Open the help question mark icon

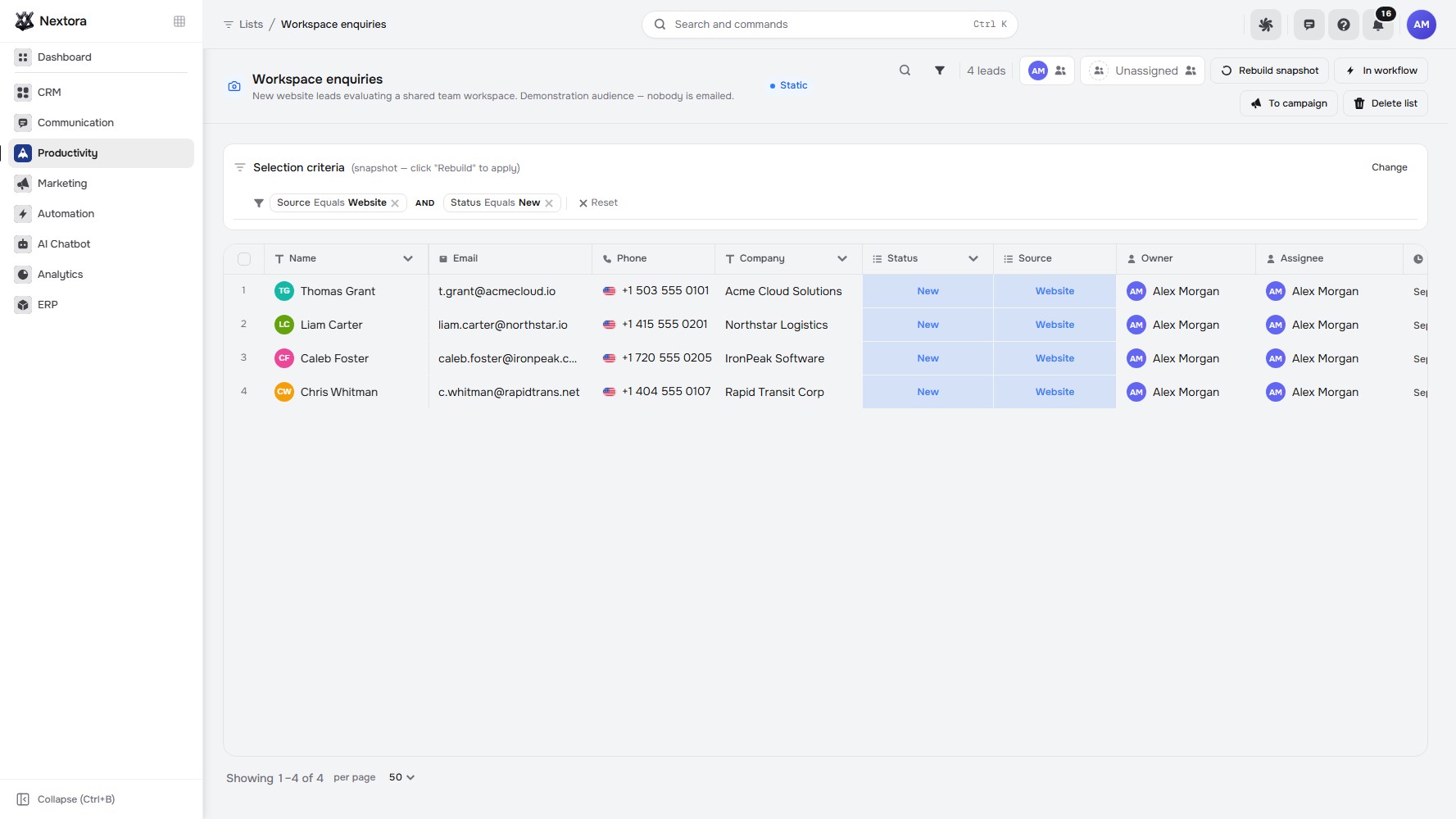(1344, 25)
